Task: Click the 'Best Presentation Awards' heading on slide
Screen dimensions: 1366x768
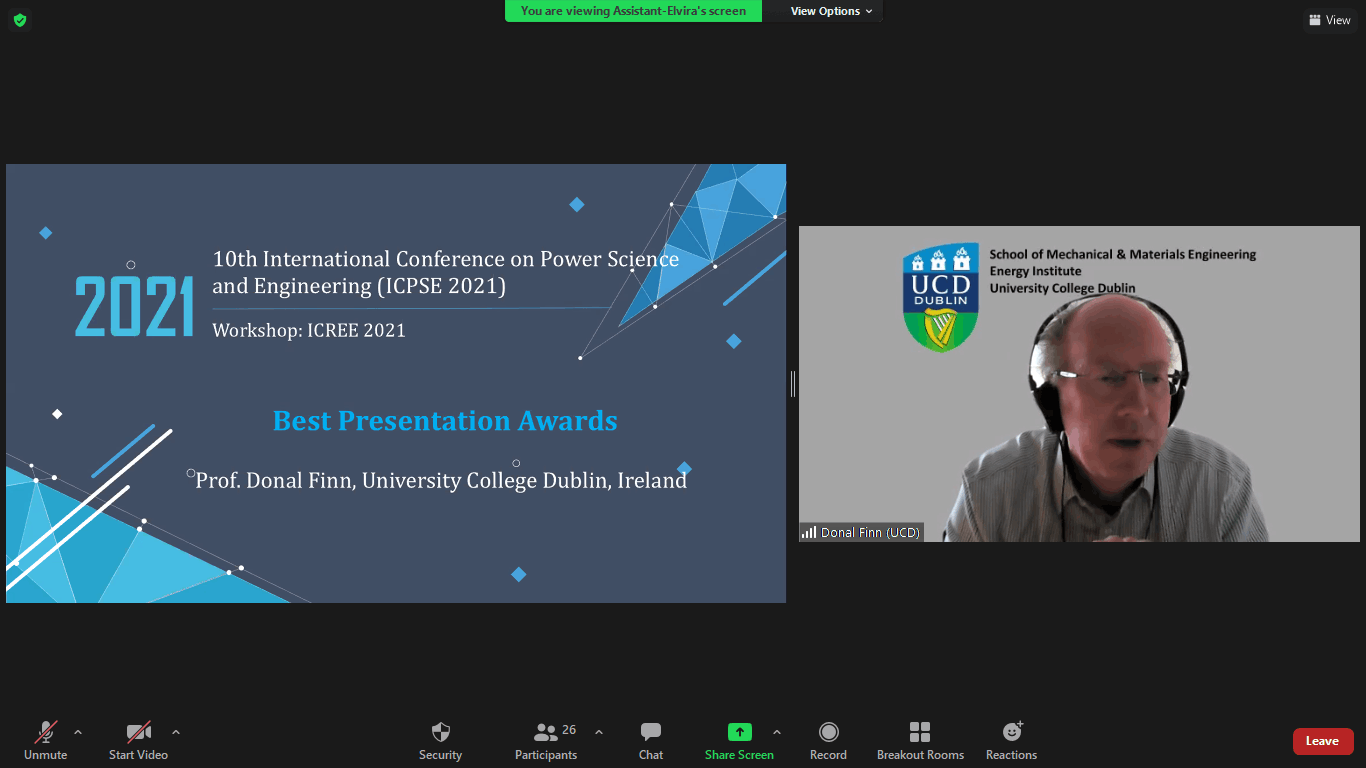Action: pyautogui.click(x=445, y=421)
